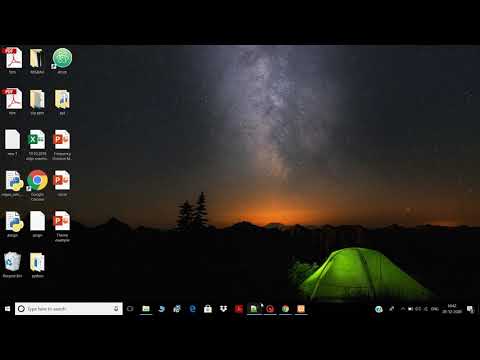Image resolution: width=480 pixels, height=360 pixels.
Task: Open Microsoft Store in the taskbar
Action: [208, 309]
